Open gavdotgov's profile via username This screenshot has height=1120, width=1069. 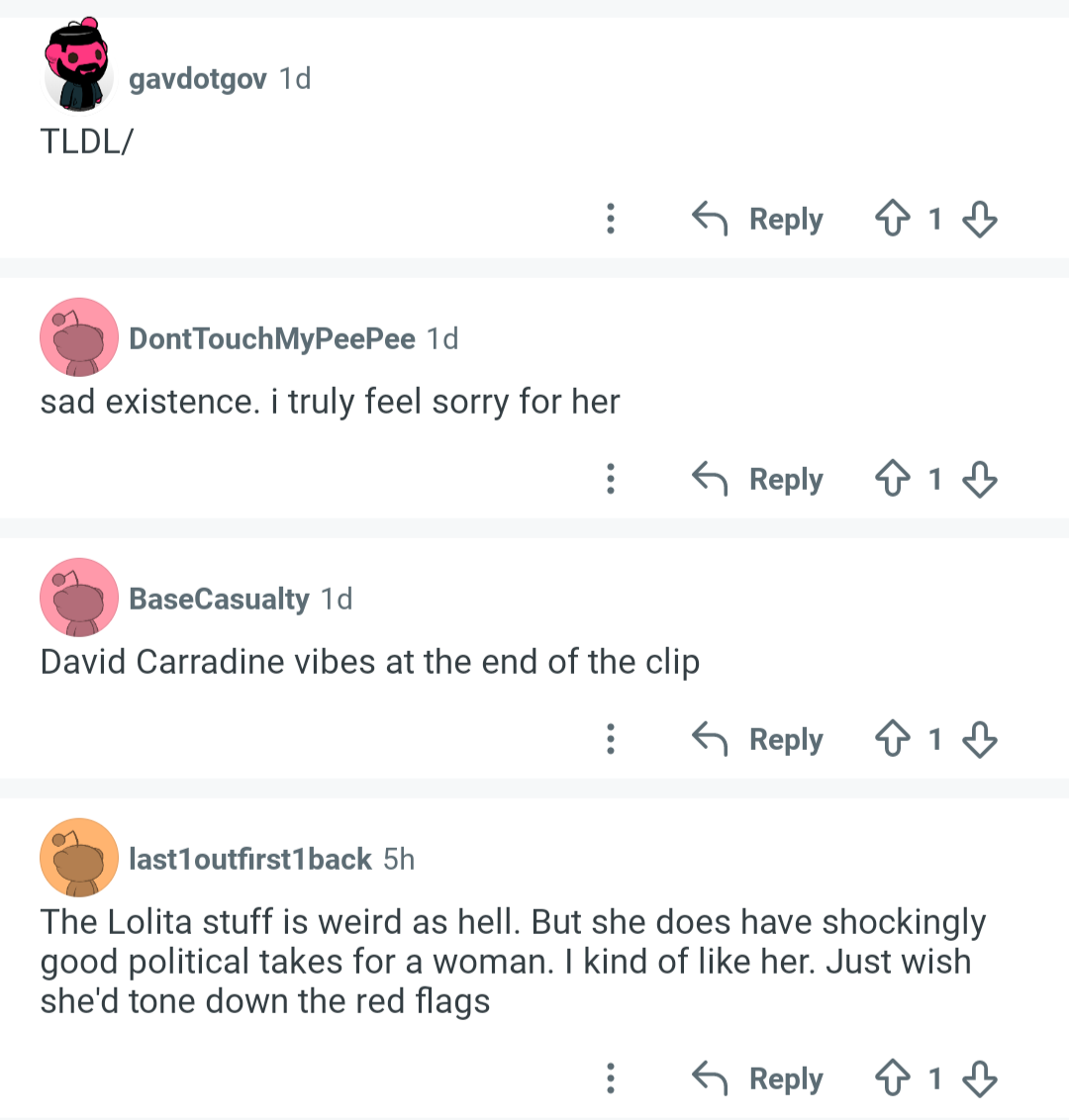[x=198, y=78]
